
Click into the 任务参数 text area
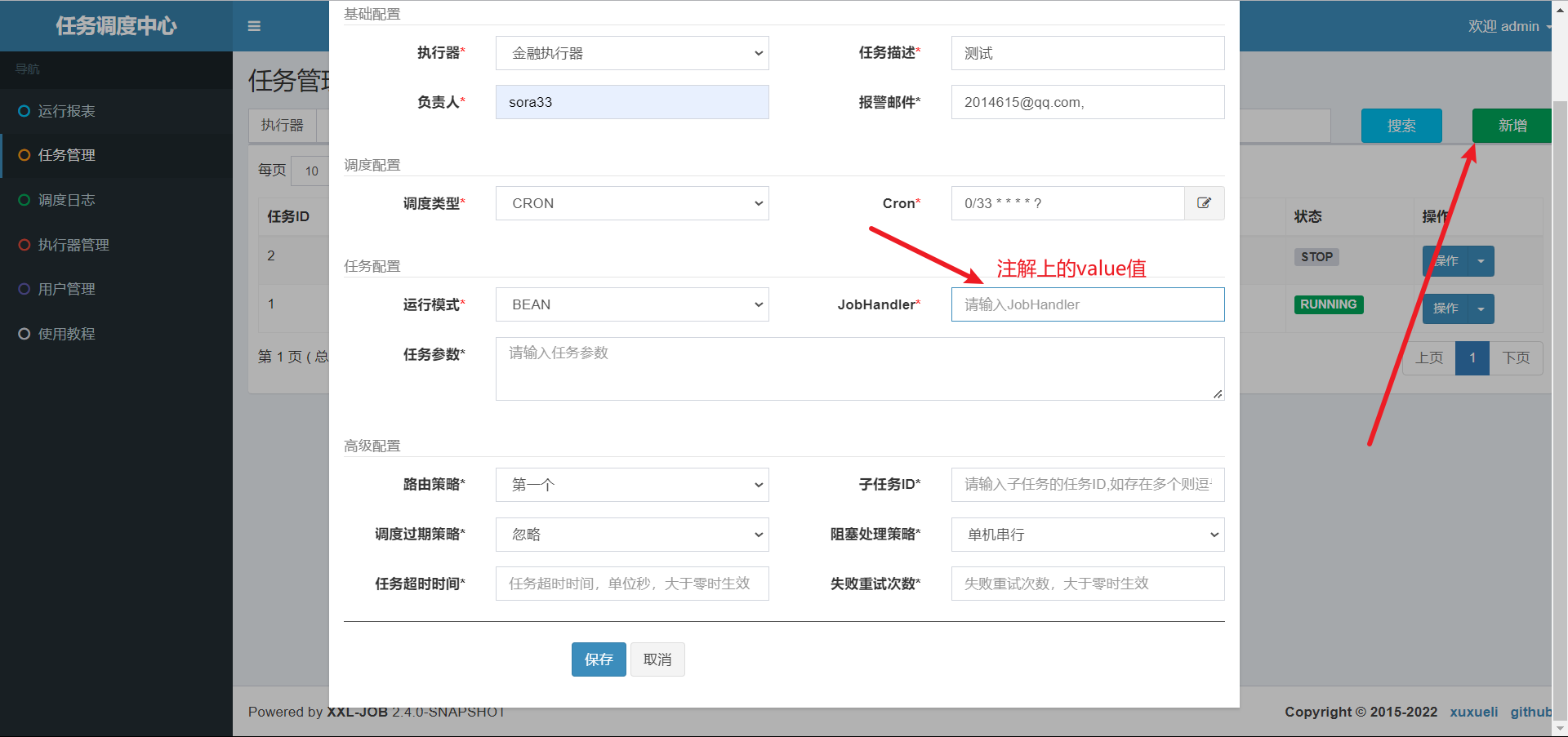(x=859, y=369)
